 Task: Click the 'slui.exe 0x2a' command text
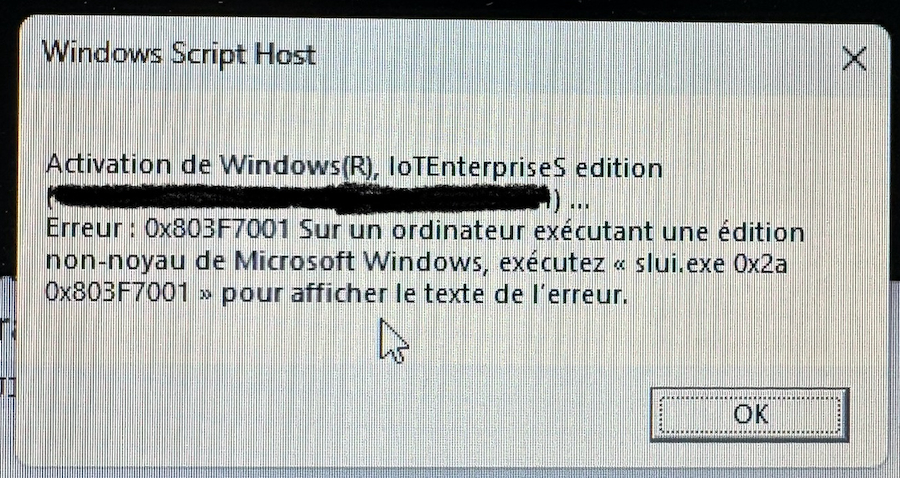point(711,265)
